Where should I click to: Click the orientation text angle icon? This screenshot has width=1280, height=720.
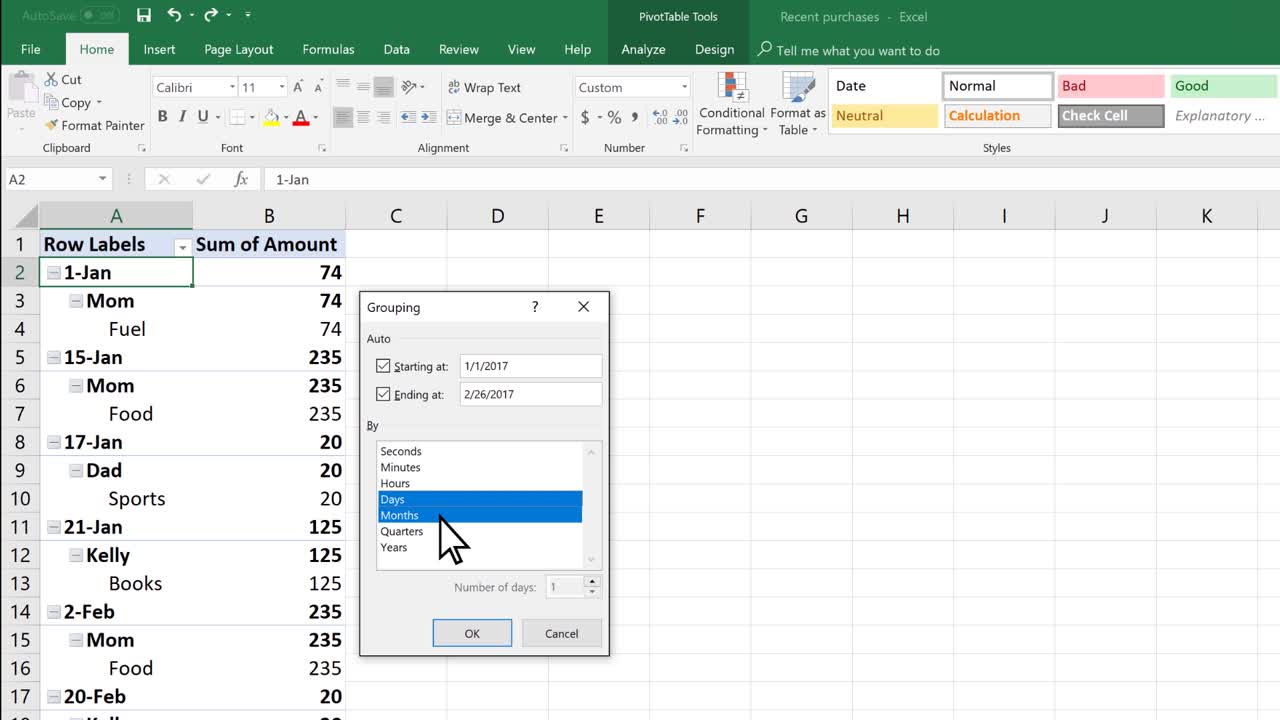point(411,87)
